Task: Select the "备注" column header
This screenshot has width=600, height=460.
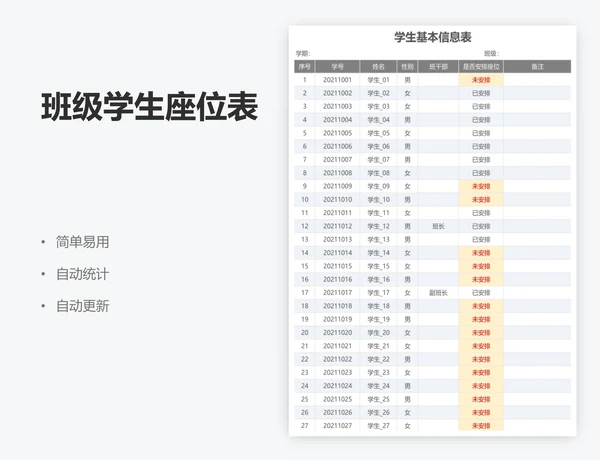Action: click(537, 67)
